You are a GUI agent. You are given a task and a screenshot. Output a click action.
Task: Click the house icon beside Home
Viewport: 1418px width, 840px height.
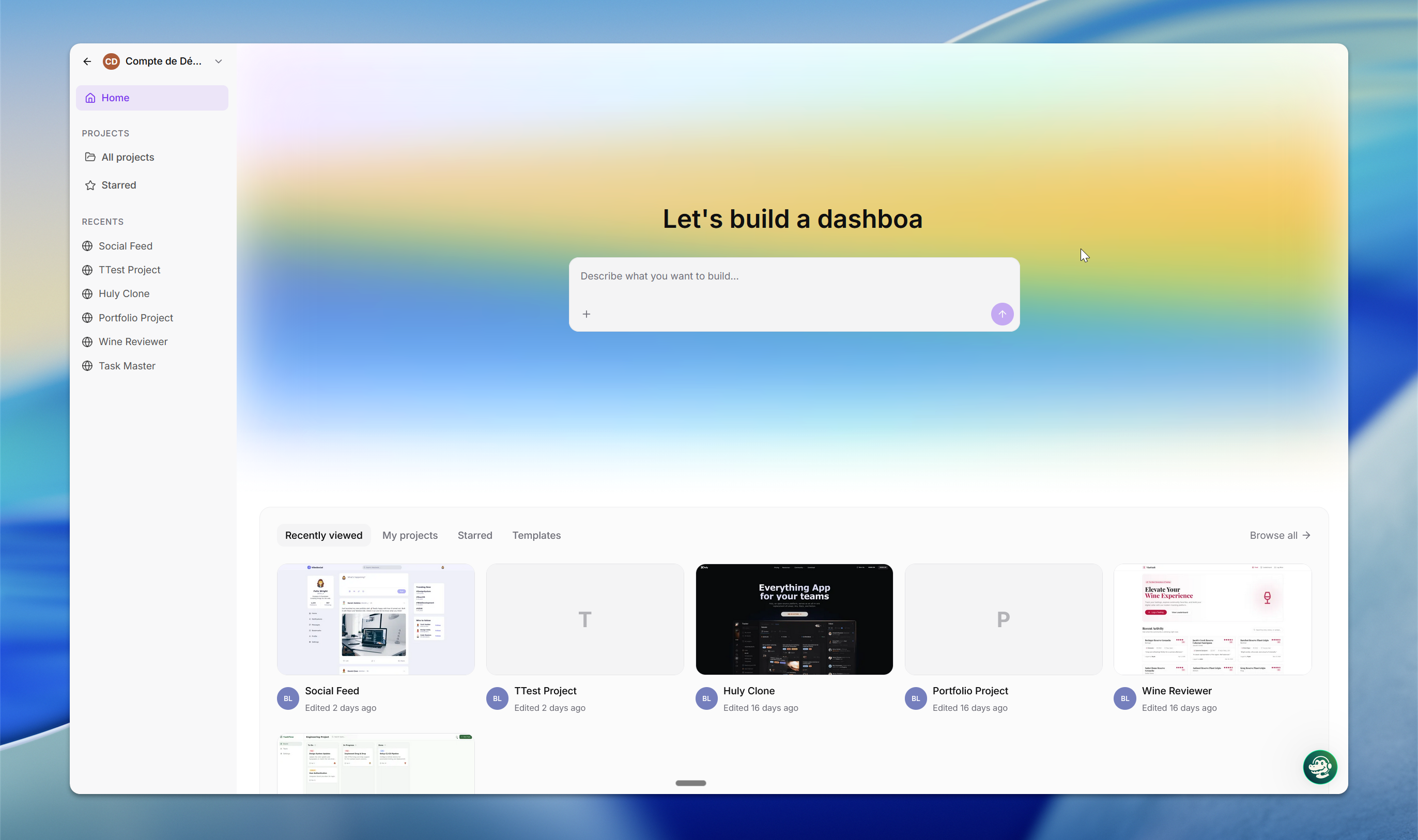[x=90, y=98]
